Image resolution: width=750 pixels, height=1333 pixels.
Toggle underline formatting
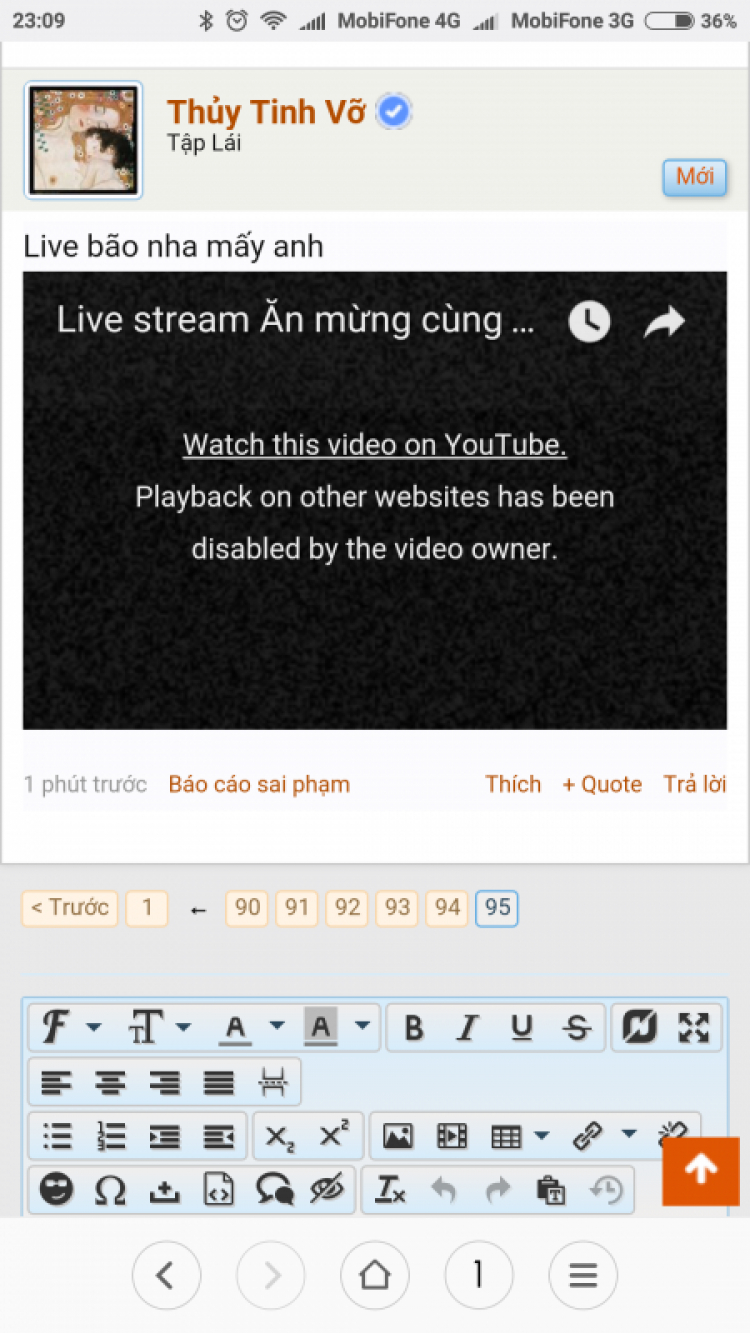coord(521,1028)
